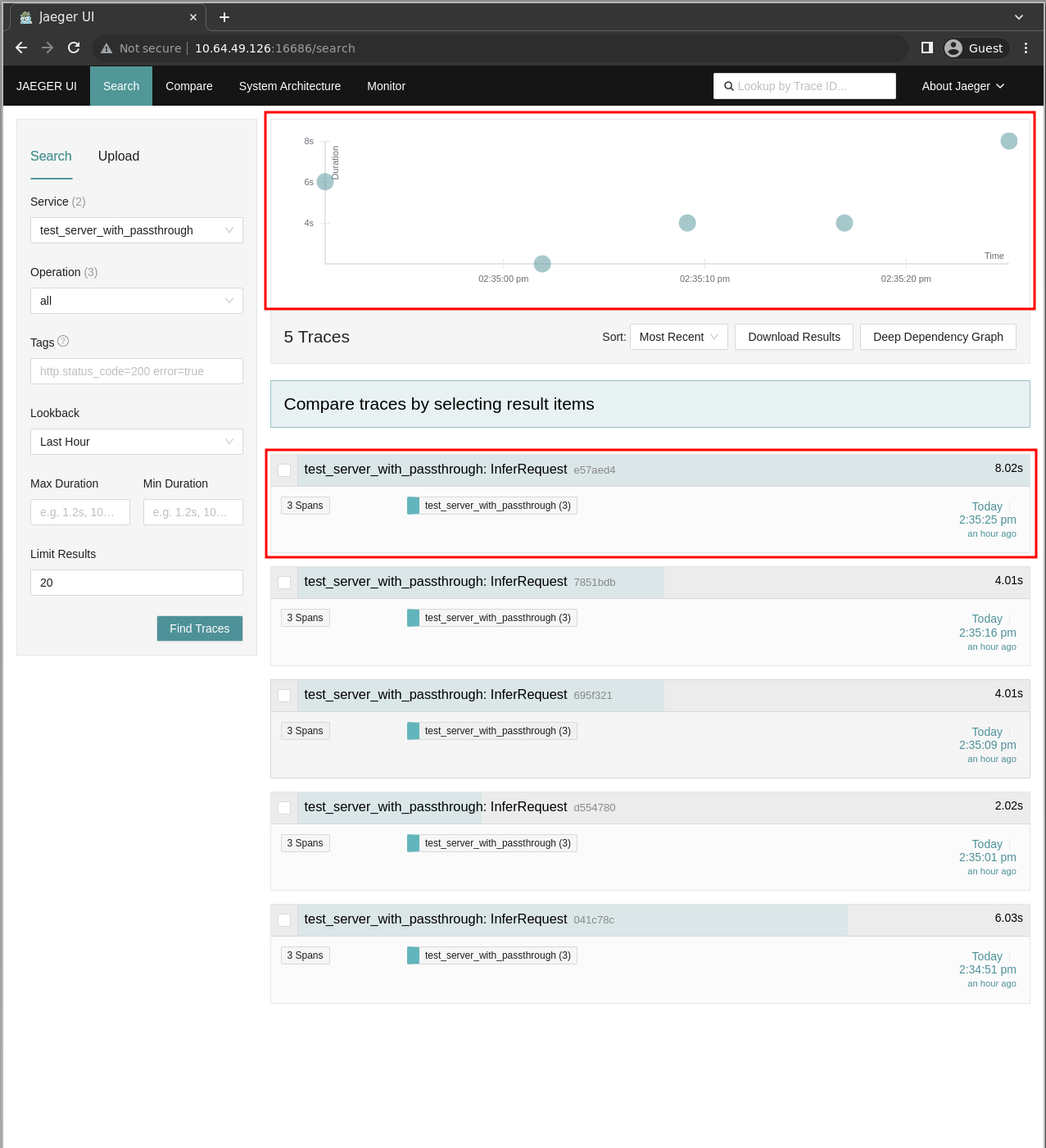Image resolution: width=1046 pixels, height=1148 pixels.
Task: Click the Min Duration input field
Action: [x=193, y=512]
